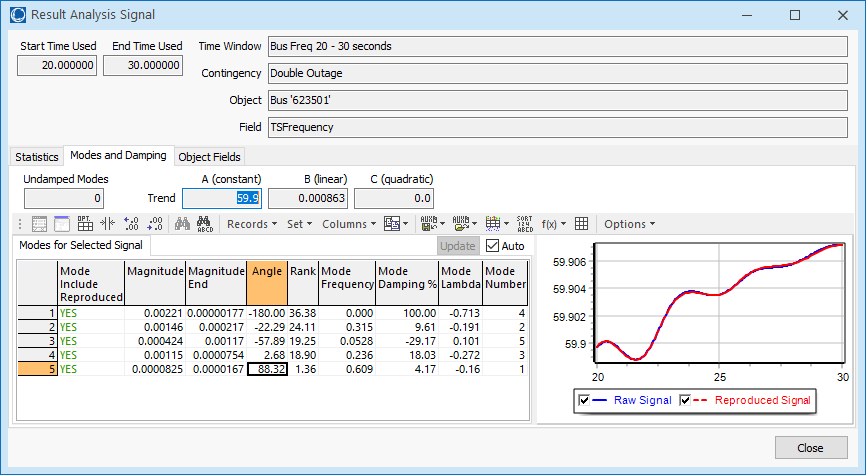Click the Find text ABCD binoculars icon
Screen dimensions: 866x475
tap(205, 224)
